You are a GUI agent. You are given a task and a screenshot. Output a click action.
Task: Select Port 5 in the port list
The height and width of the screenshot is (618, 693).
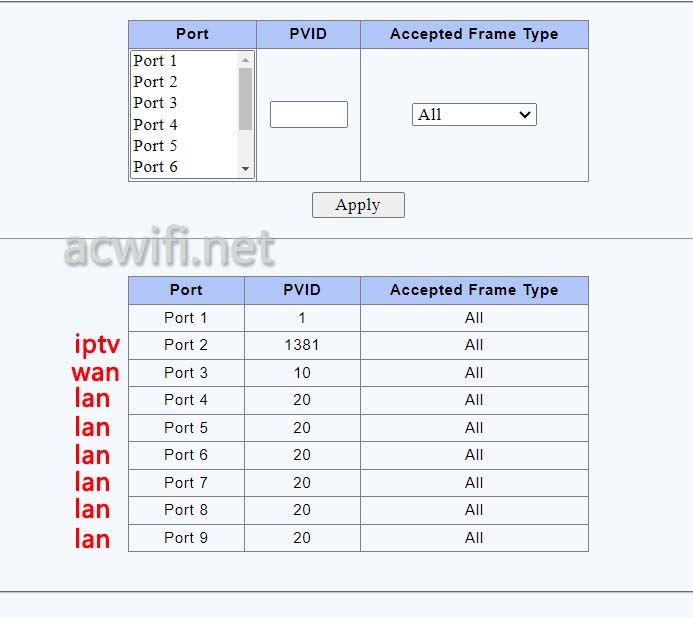point(156,146)
